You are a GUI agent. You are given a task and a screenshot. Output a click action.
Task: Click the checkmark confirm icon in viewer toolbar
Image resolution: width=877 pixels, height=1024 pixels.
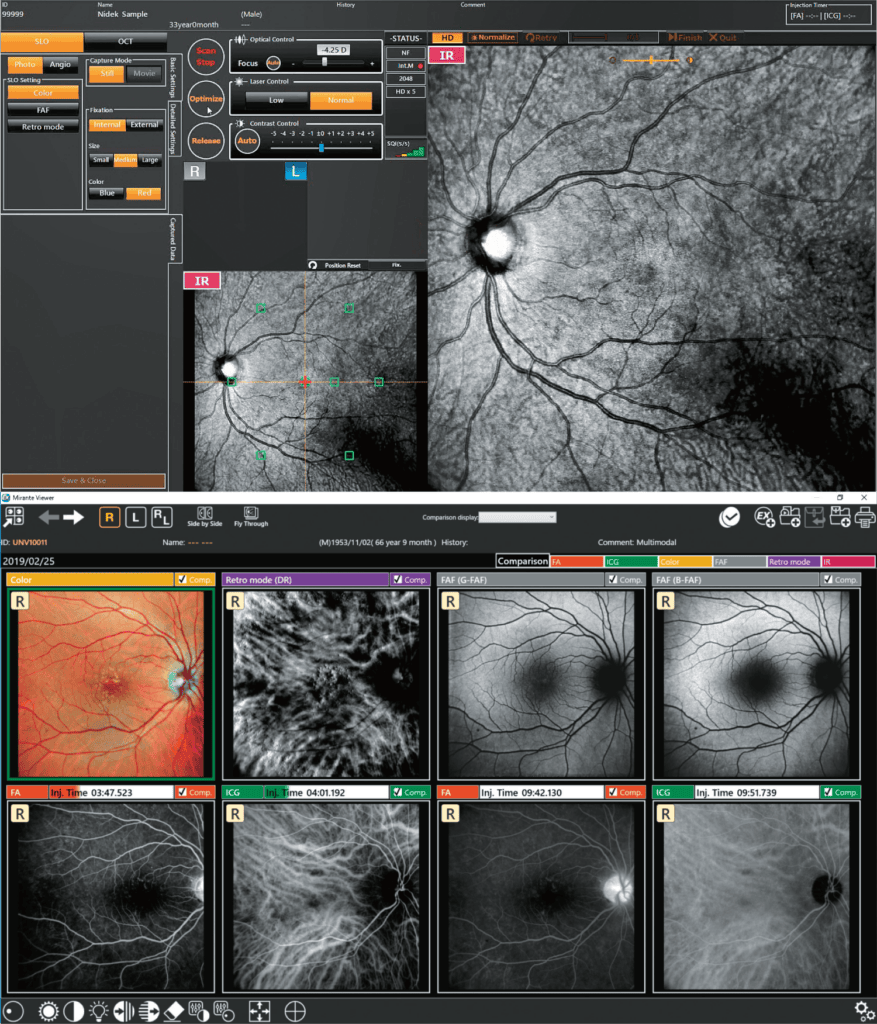point(730,517)
